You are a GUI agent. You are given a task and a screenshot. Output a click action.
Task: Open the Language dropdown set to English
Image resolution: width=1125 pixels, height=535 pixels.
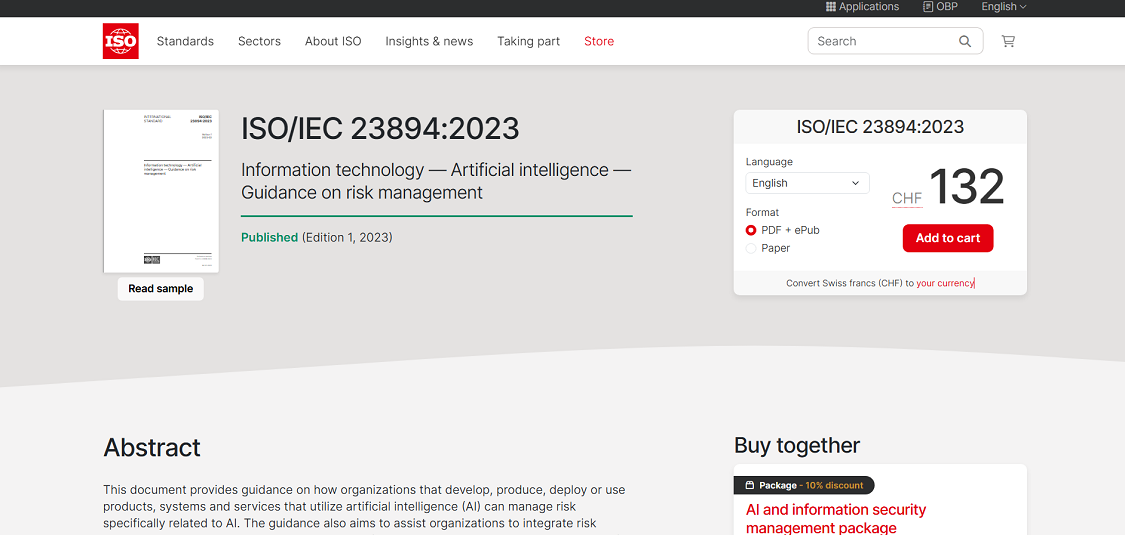[807, 183]
